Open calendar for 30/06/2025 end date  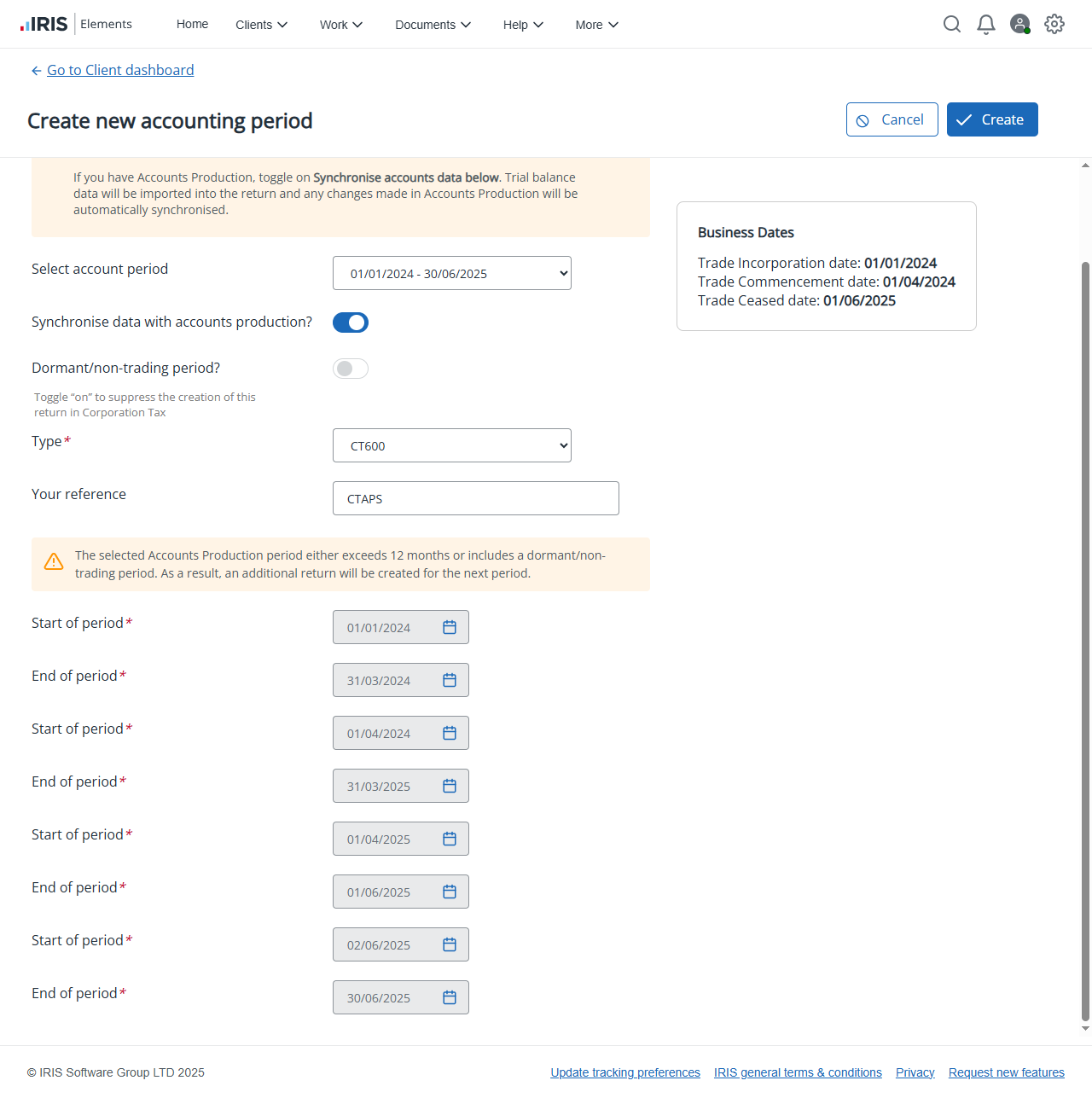(450, 997)
